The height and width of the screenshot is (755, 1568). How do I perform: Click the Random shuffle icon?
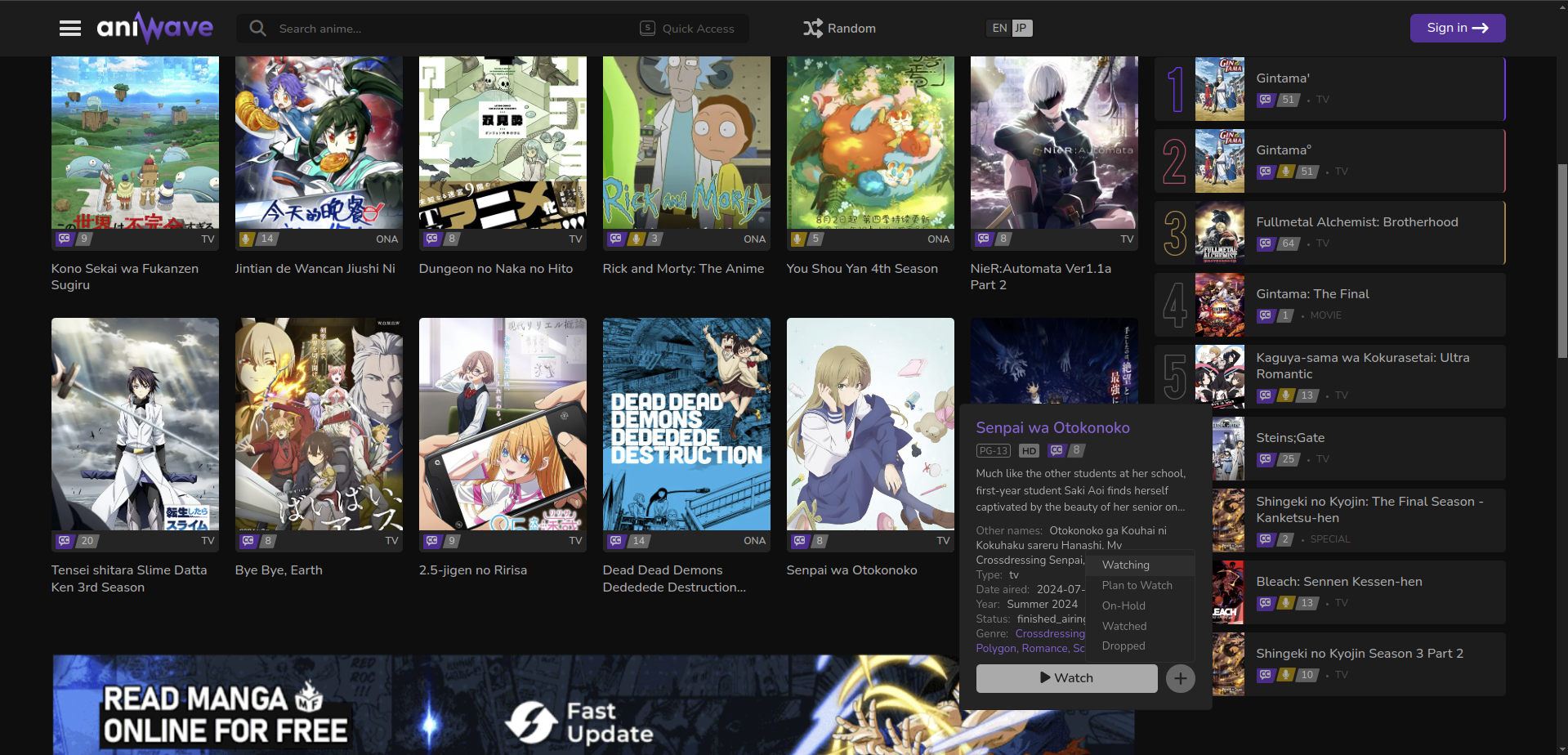(812, 29)
